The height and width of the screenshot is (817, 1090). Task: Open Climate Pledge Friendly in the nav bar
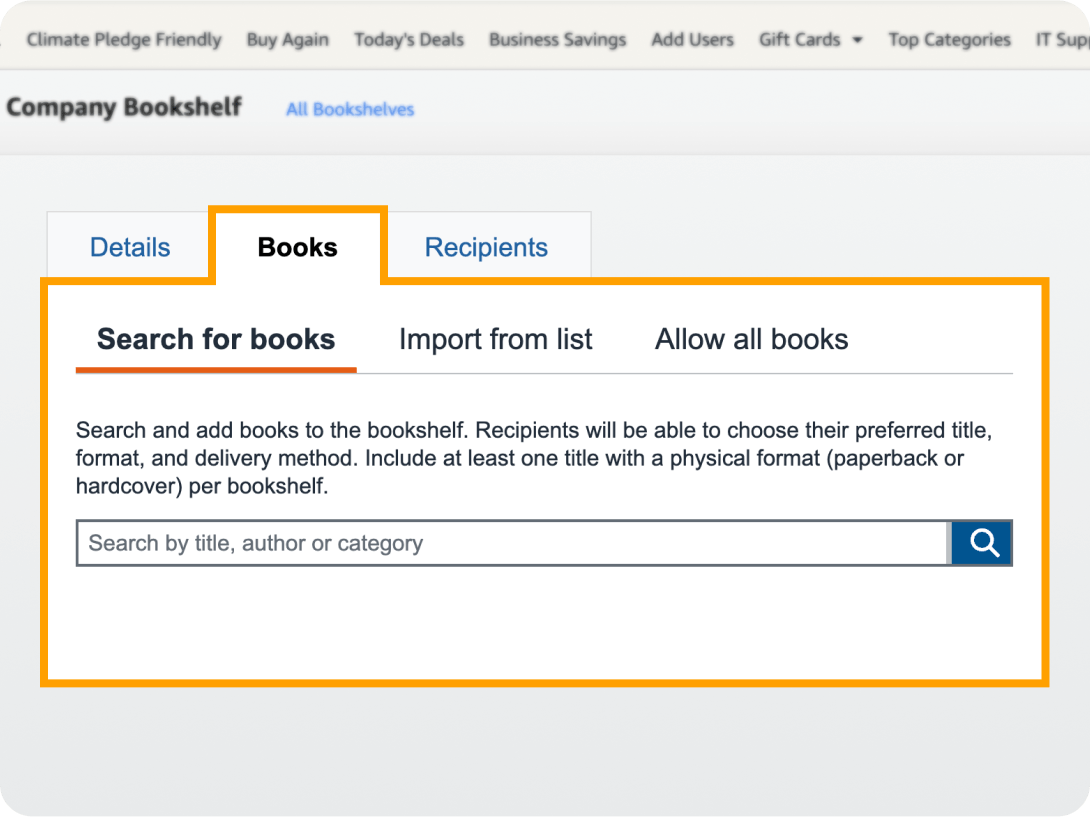pos(124,40)
